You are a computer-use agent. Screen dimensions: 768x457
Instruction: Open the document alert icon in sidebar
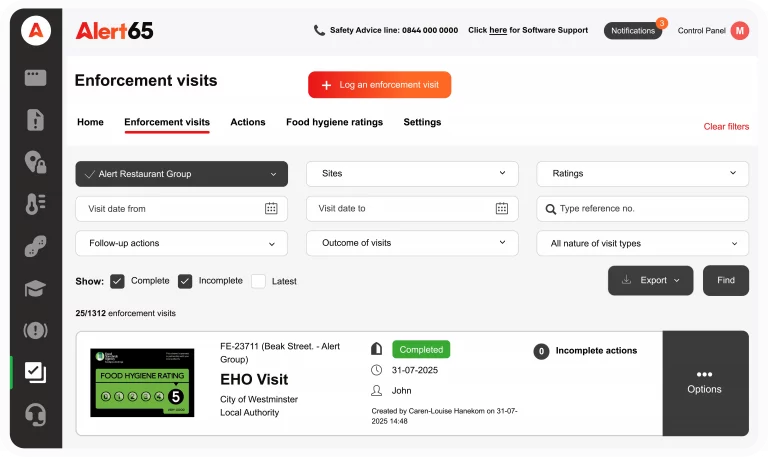pyautogui.click(x=36, y=119)
